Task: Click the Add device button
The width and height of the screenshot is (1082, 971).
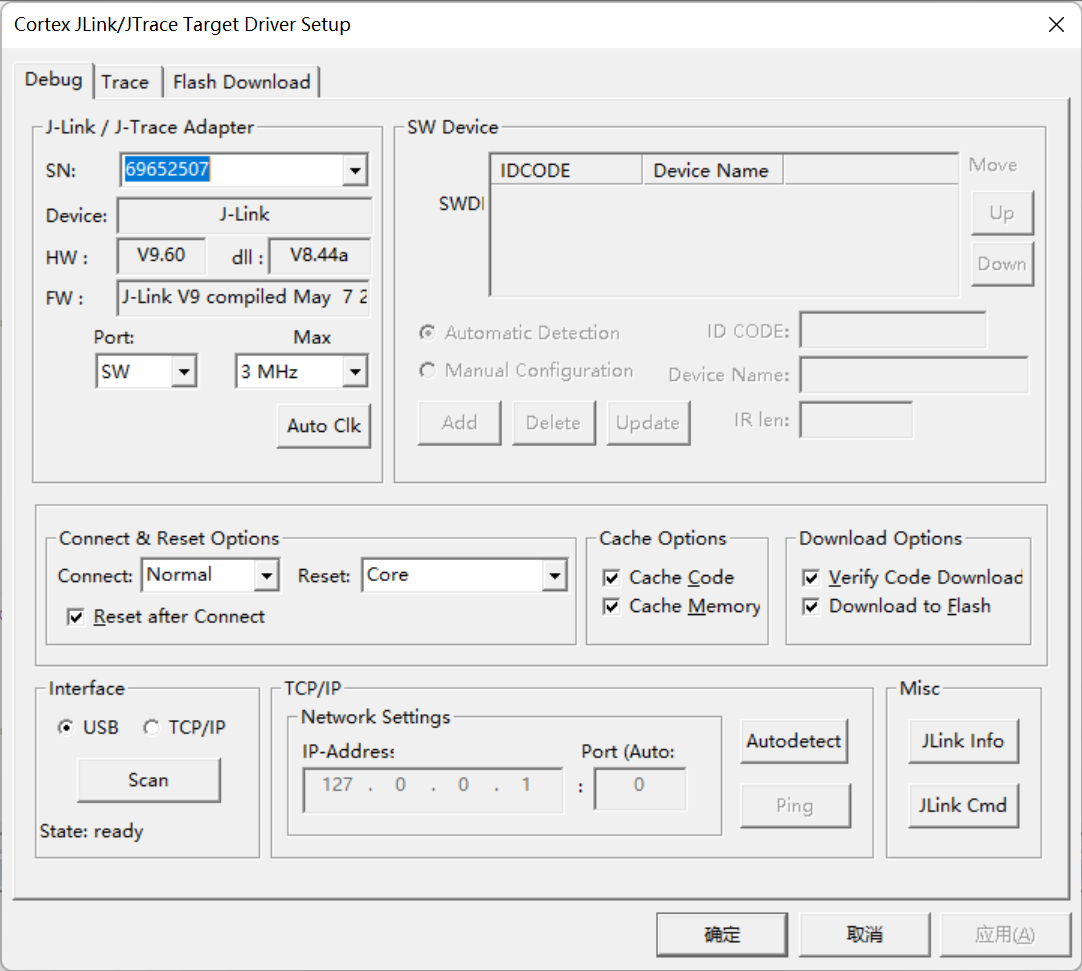Action: click(x=460, y=423)
